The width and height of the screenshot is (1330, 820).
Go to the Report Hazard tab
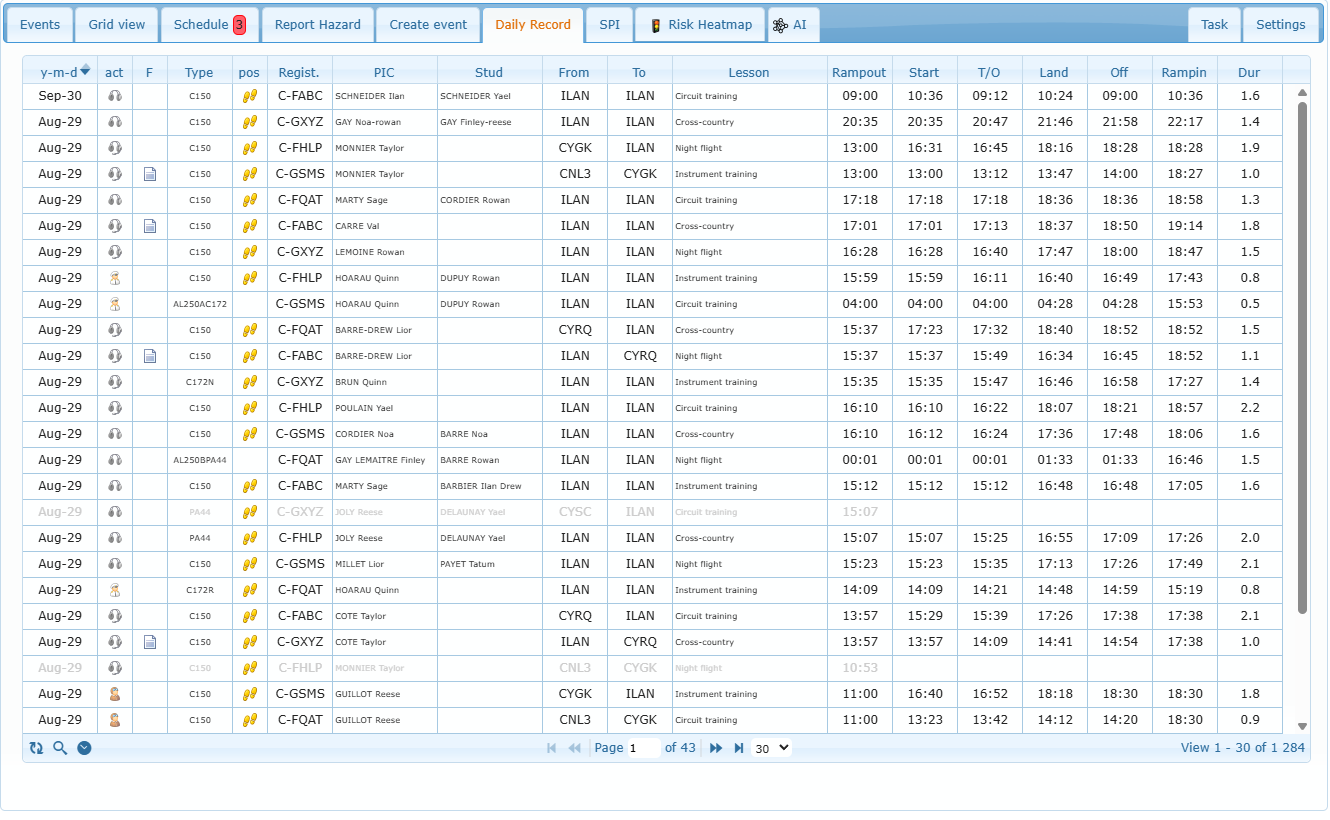(317, 25)
